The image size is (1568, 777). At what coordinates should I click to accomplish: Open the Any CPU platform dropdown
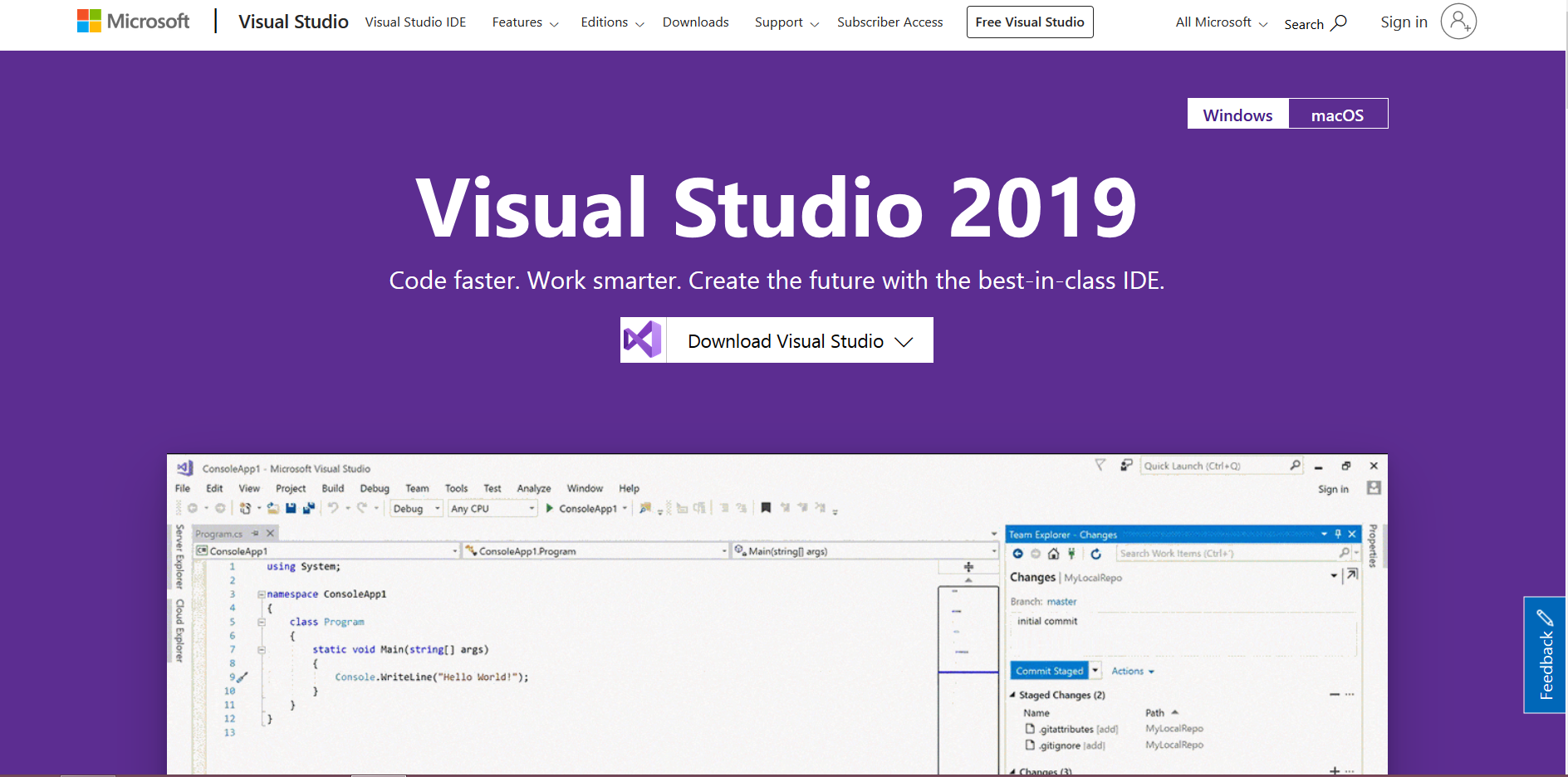click(492, 509)
